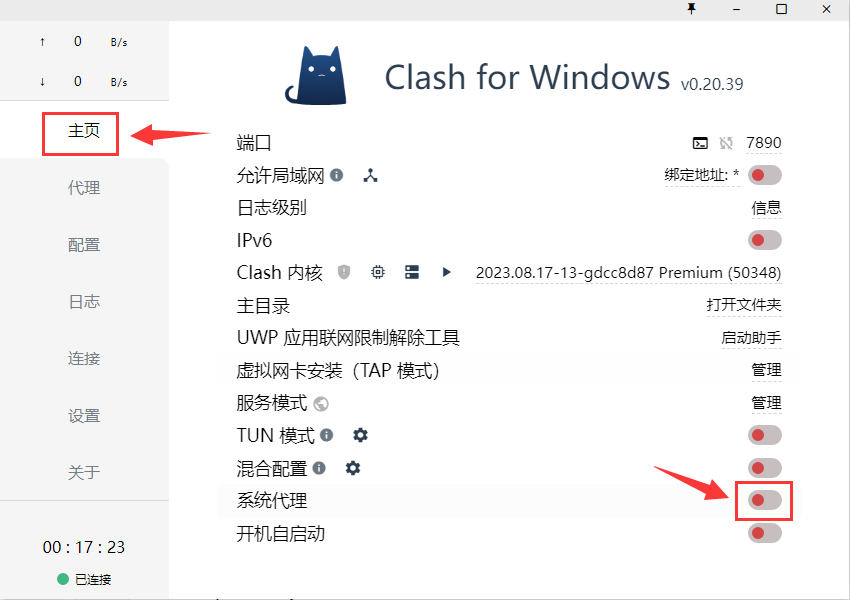Click the random port icon next to 7890
850x600 pixels.
(x=726, y=143)
